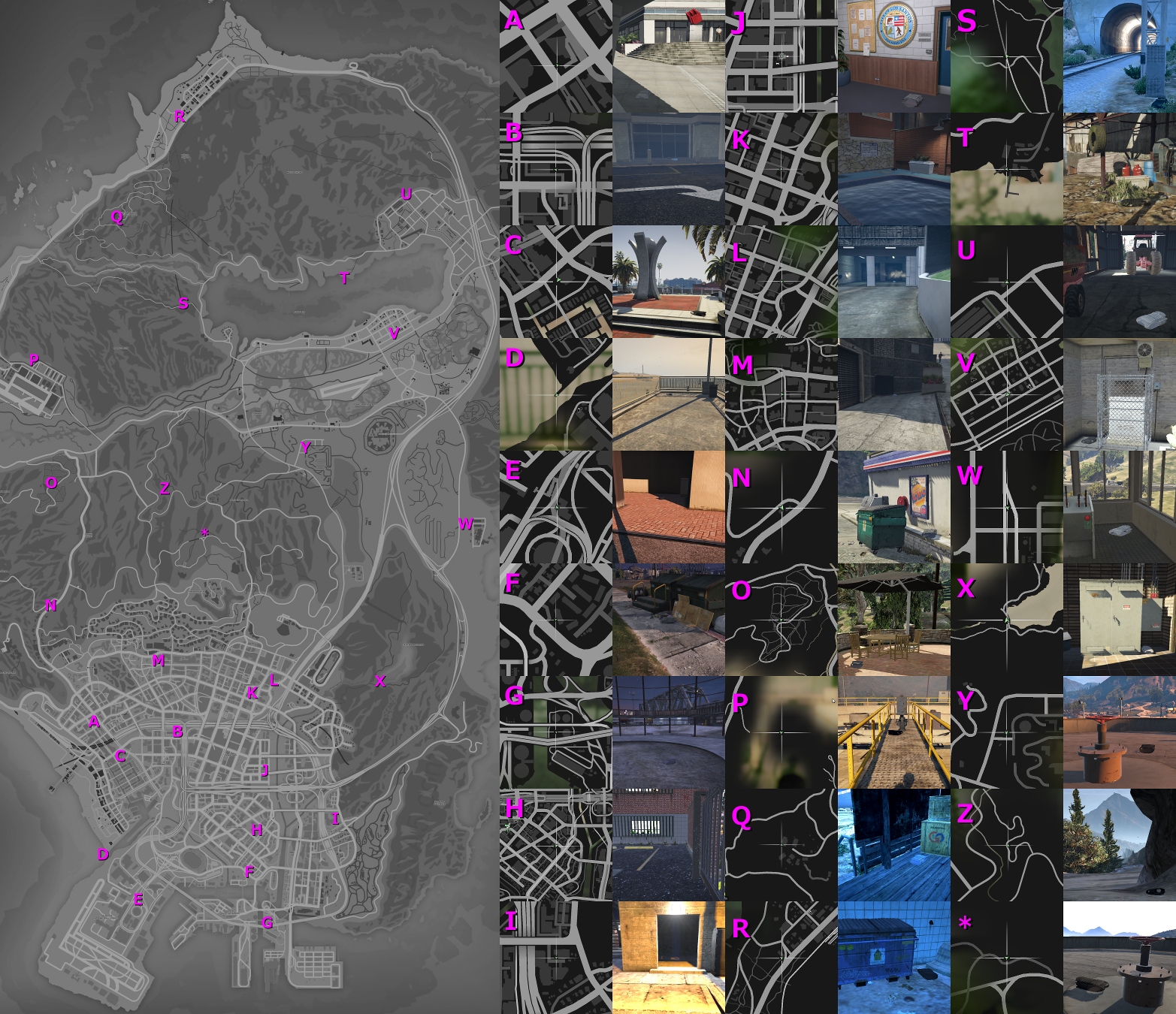Click the minimap tile labeled H
This screenshot has height=1014, width=1176.
pos(556,845)
